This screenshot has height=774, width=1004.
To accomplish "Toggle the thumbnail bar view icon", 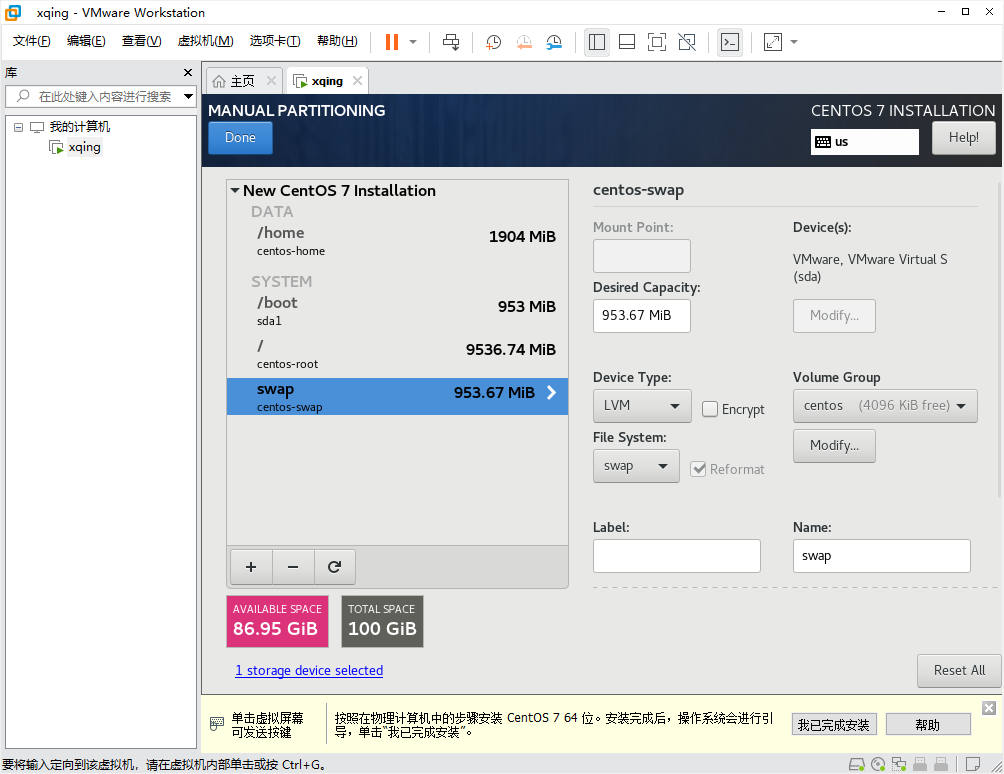I will (x=627, y=42).
